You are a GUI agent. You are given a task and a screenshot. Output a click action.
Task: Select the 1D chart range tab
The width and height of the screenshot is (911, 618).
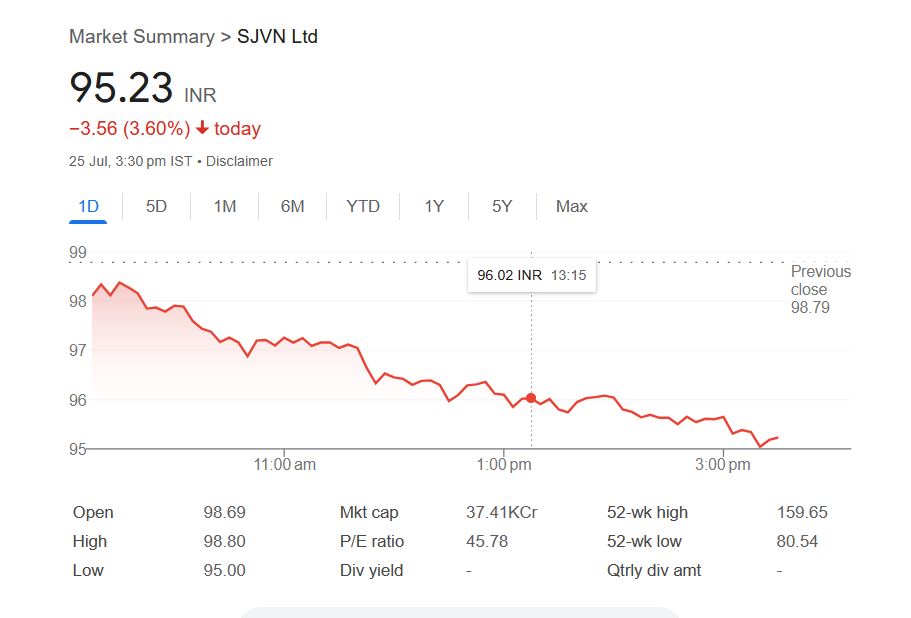point(89,206)
